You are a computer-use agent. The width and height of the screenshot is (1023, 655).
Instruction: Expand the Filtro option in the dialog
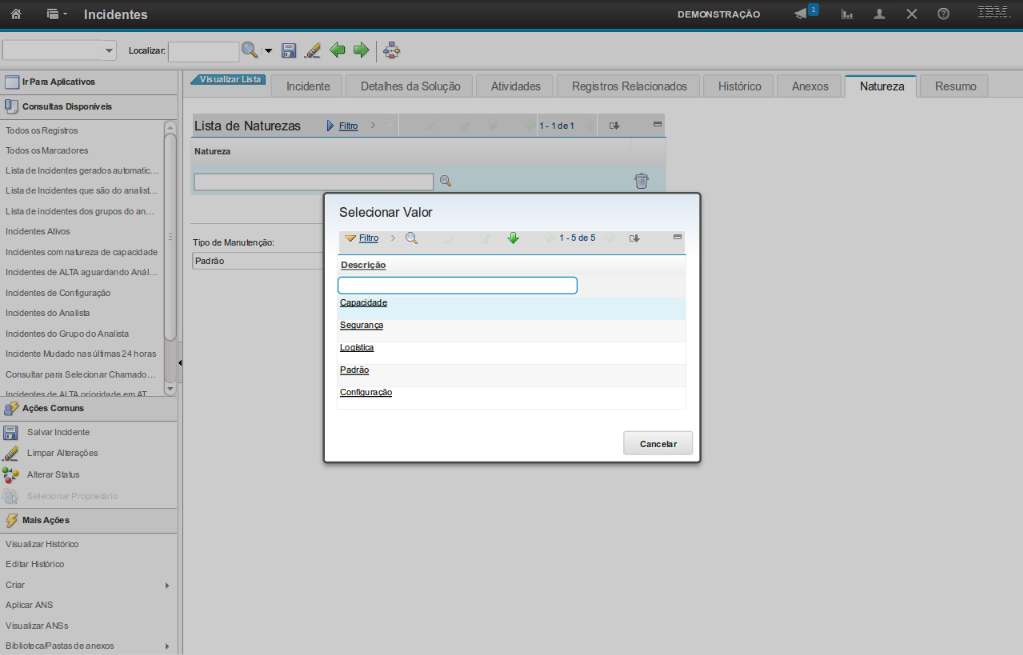[368, 238]
